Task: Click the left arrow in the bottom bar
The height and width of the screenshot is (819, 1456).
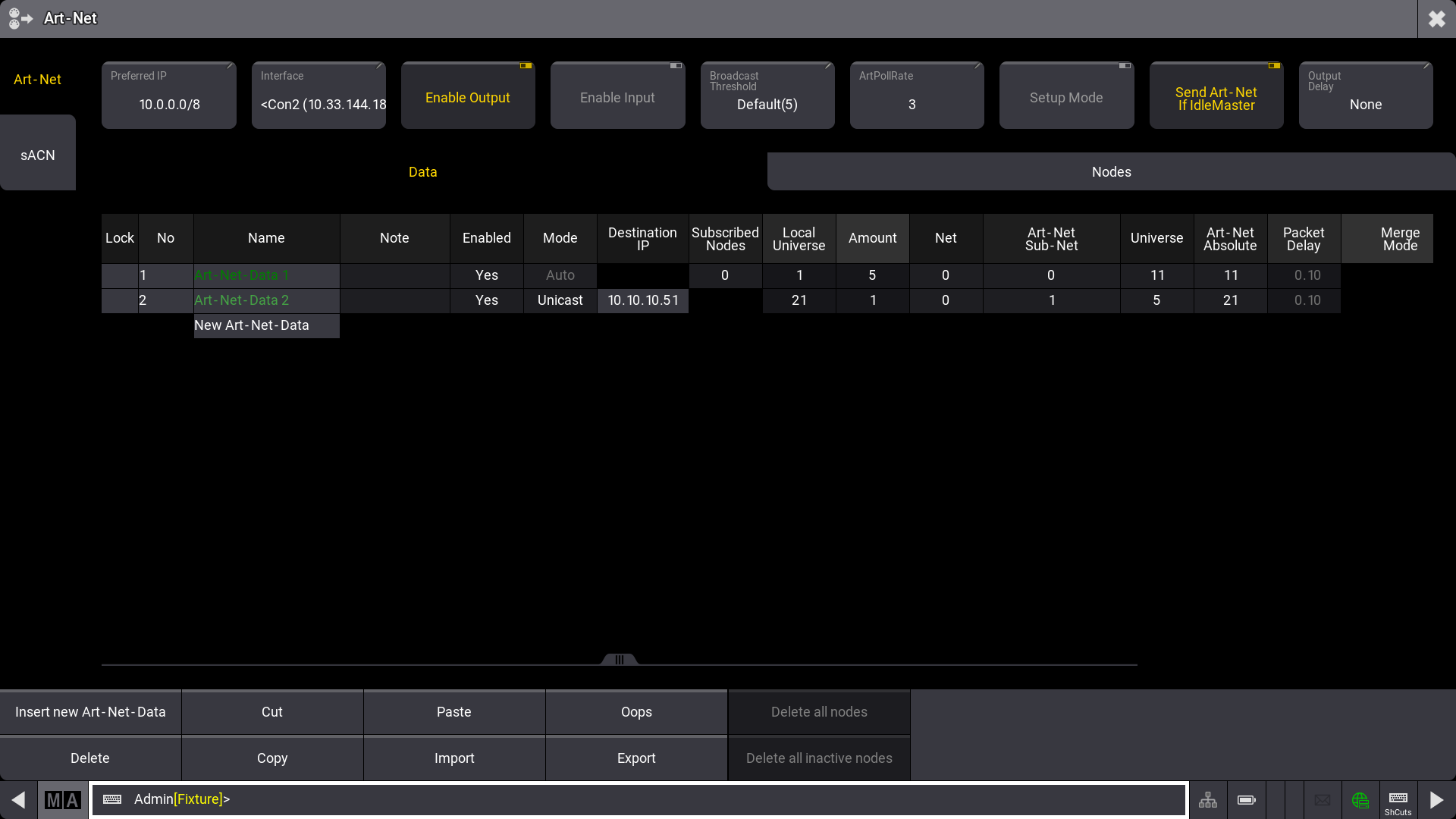Action: [x=18, y=800]
